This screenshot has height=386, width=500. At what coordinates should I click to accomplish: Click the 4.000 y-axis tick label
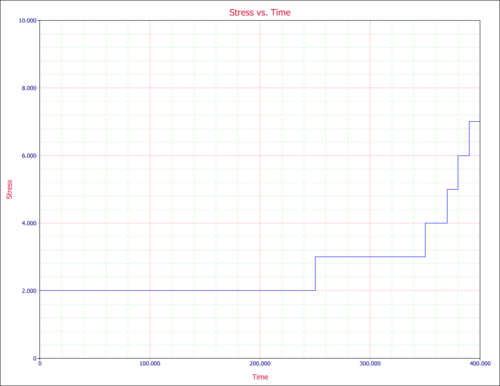coord(29,223)
